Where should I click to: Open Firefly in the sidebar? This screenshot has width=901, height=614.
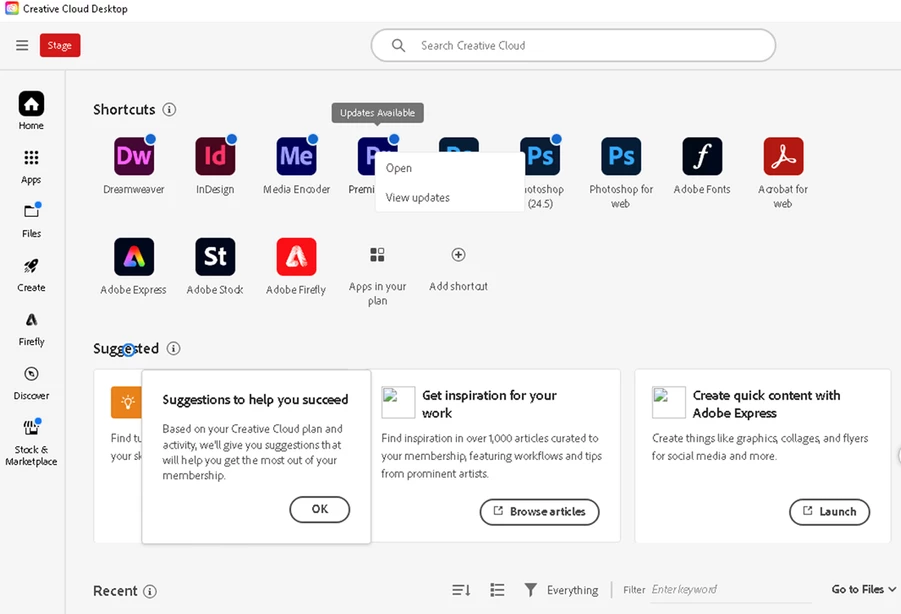[x=31, y=329]
